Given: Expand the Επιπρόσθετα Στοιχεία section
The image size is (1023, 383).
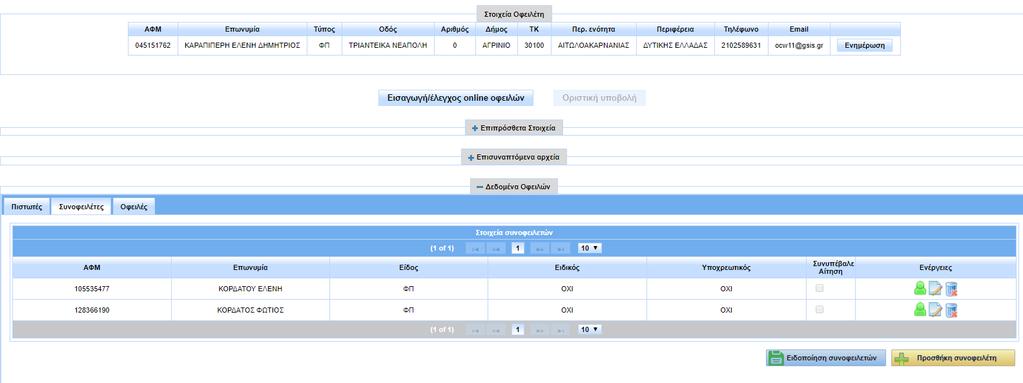Looking at the screenshot, I should pyautogui.click(x=514, y=129).
